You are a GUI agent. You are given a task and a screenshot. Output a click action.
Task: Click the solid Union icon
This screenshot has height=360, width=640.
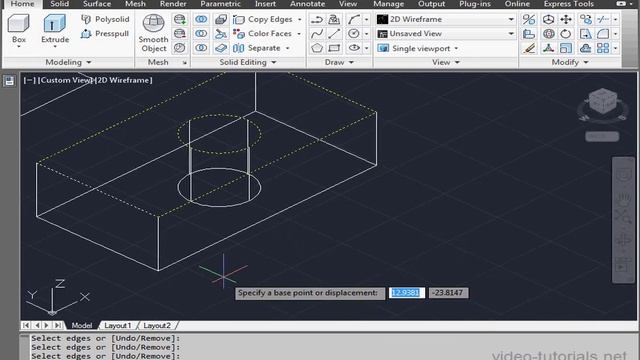click(201, 19)
